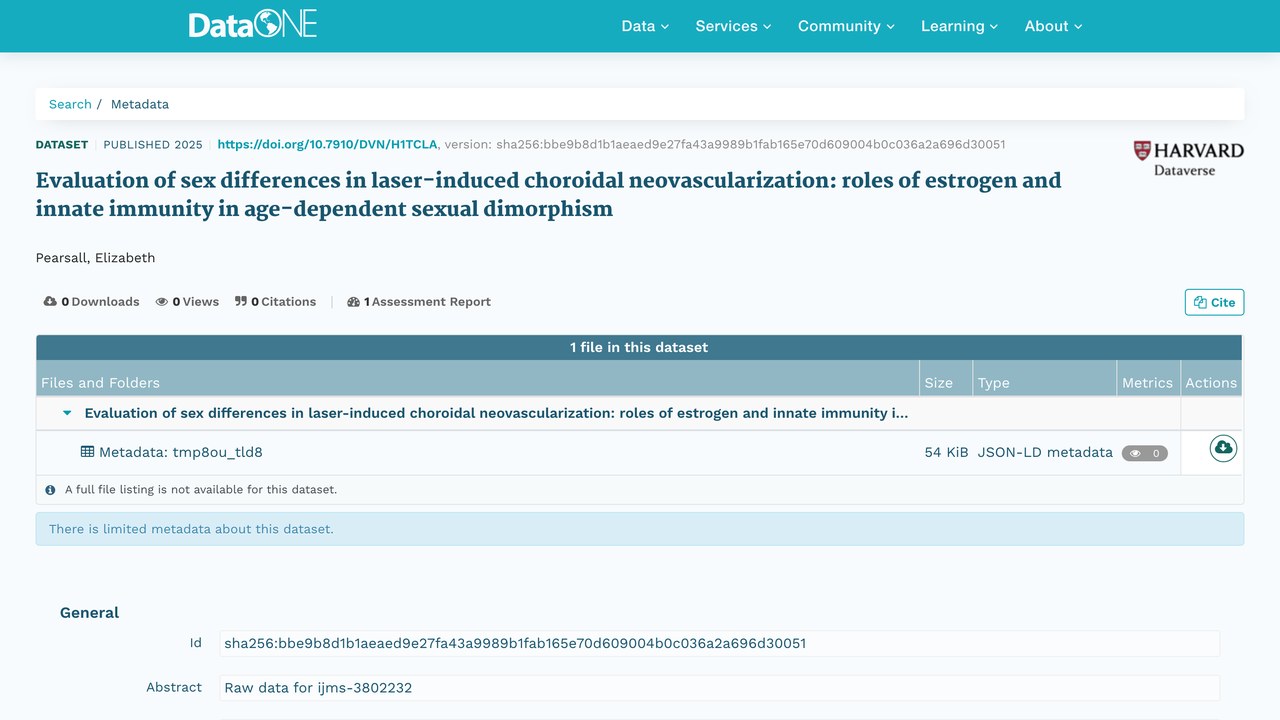Click the info icon beside full file listing note
This screenshot has height=720, width=1280.
50,490
